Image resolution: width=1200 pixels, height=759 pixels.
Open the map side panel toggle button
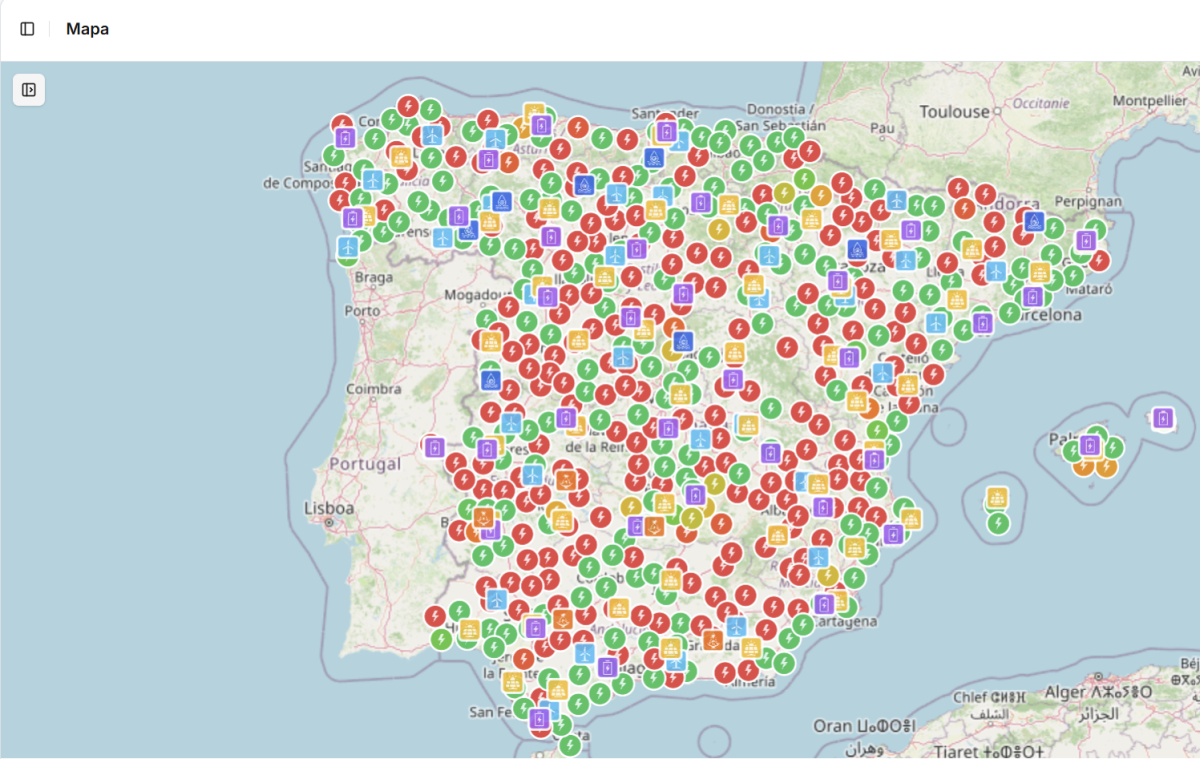pyautogui.click(x=29, y=90)
